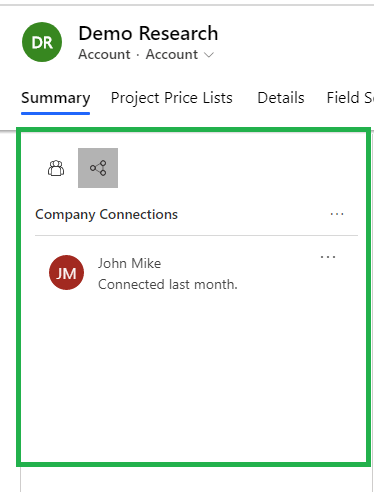This screenshot has width=374, height=492.
Task: Click the green DR account avatar
Action: point(42,42)
